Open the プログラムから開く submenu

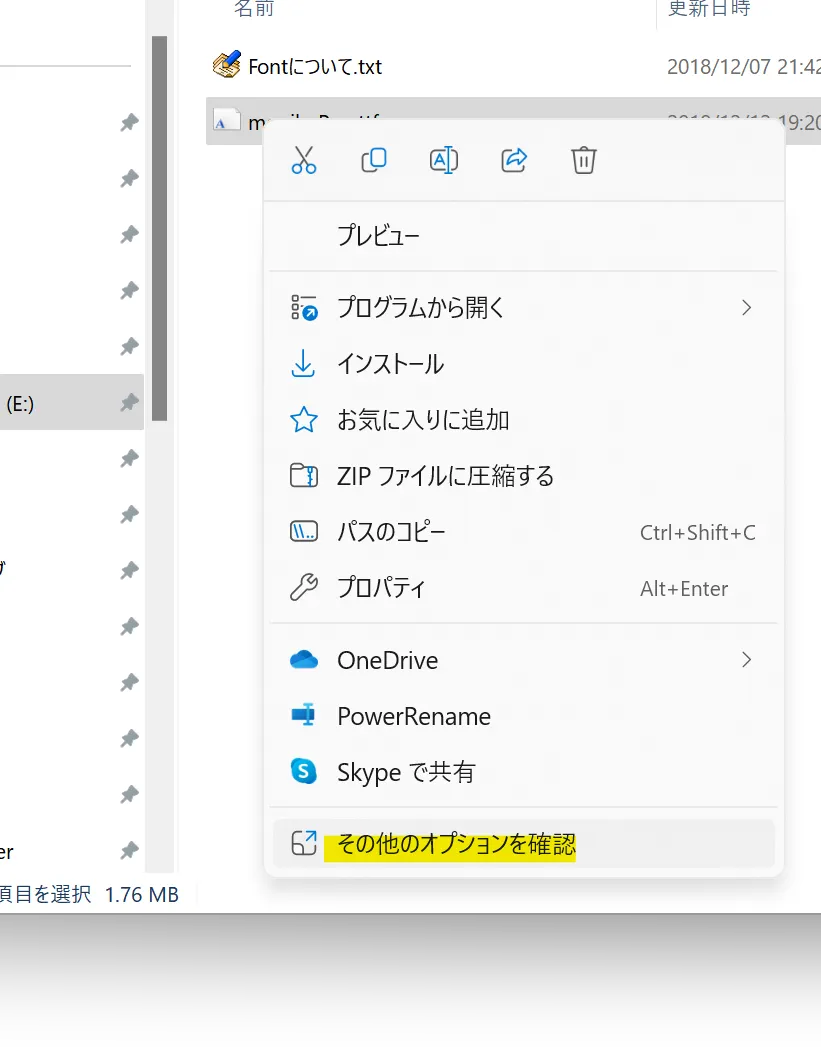tap(523, 308)
